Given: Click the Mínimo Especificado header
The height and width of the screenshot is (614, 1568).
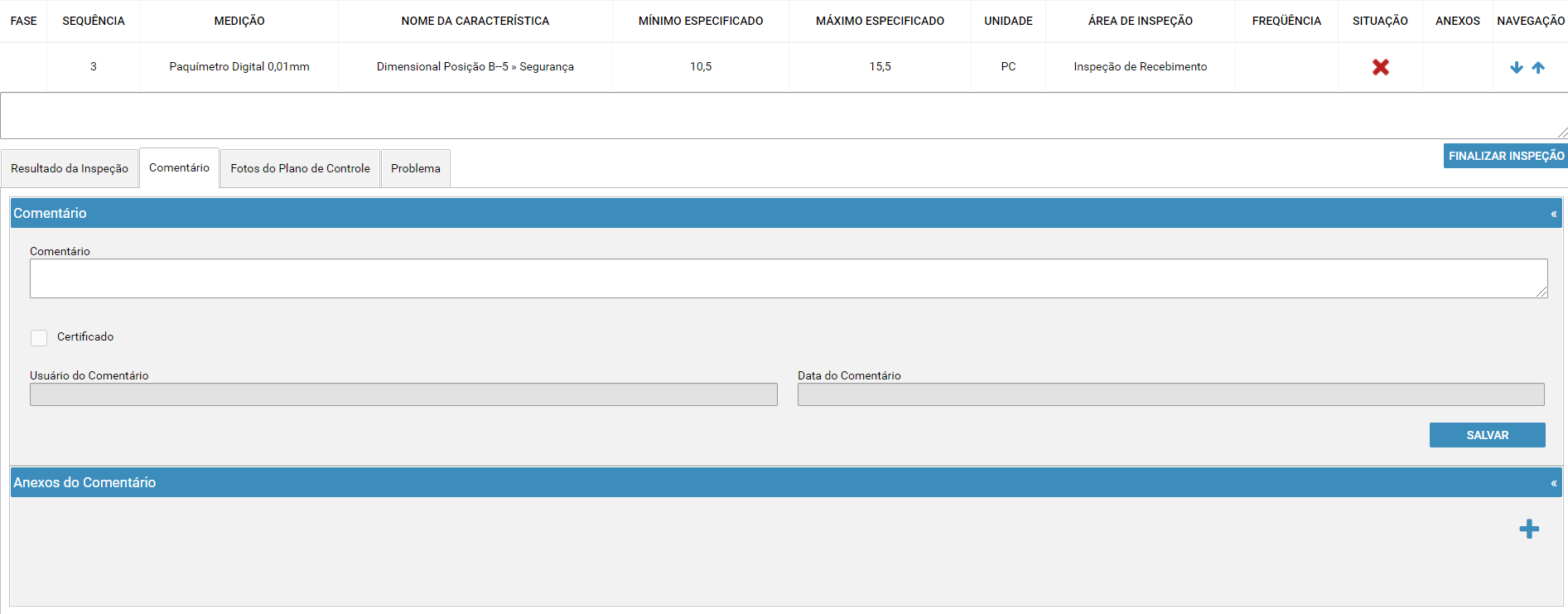Looking at the screenshot, I should (x=701, y=21).
